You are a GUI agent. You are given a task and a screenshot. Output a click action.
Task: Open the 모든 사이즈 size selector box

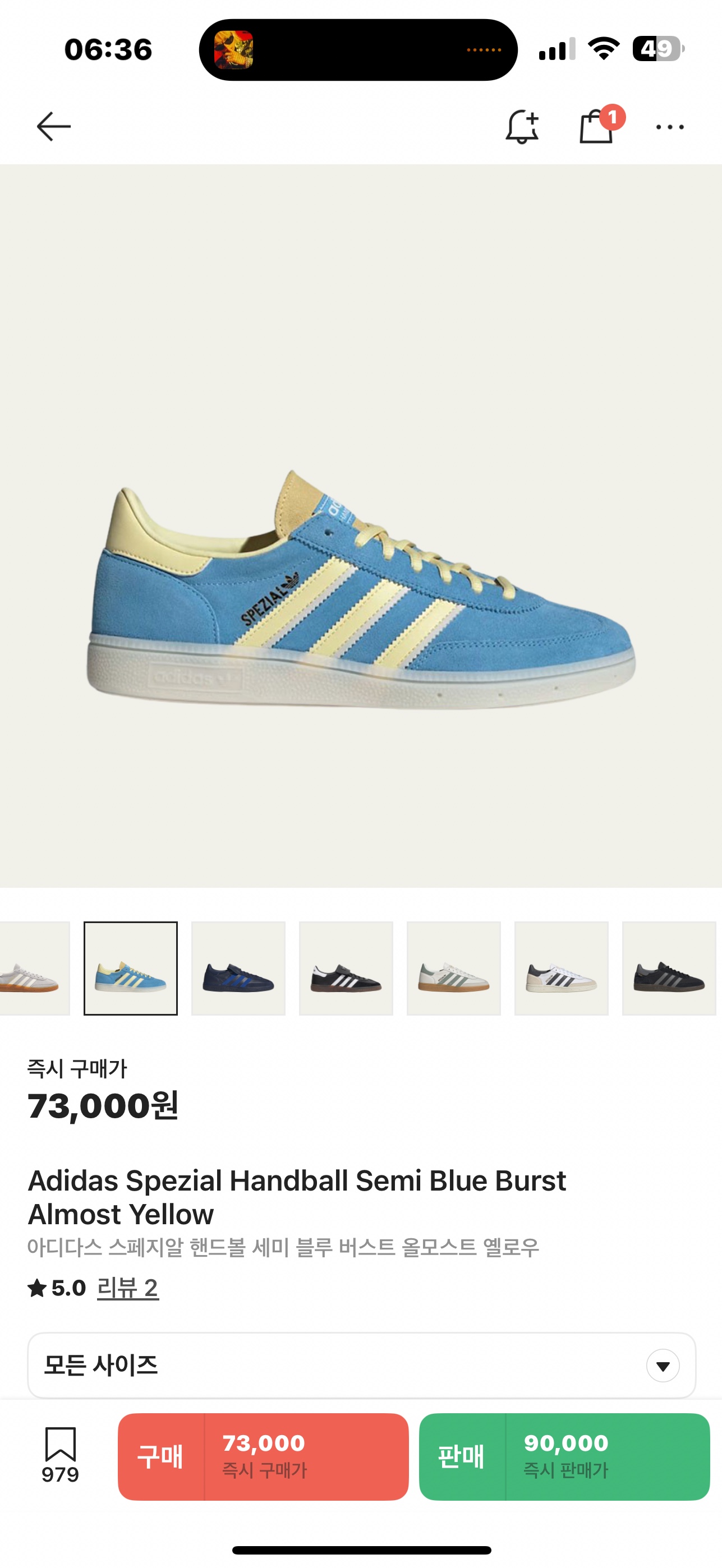point(362,1366)
